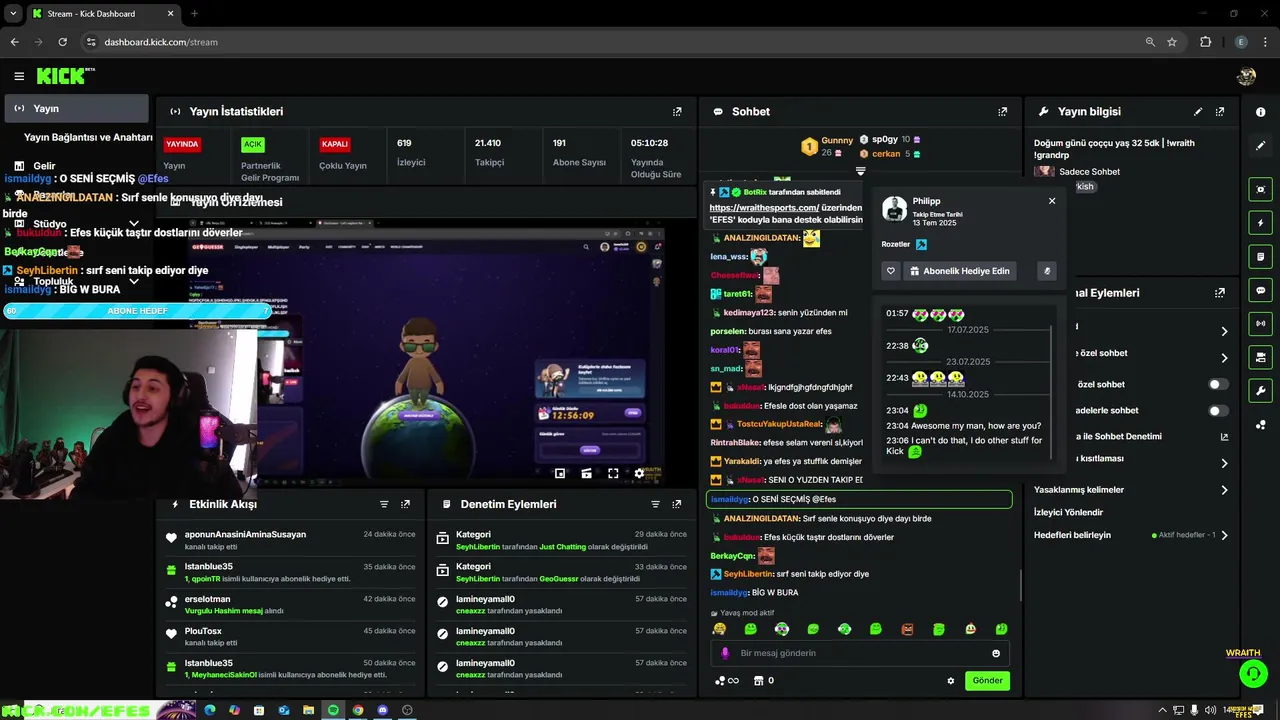Toggle the broadcast signal widget icon in right sidebar

coord(1260,323)
